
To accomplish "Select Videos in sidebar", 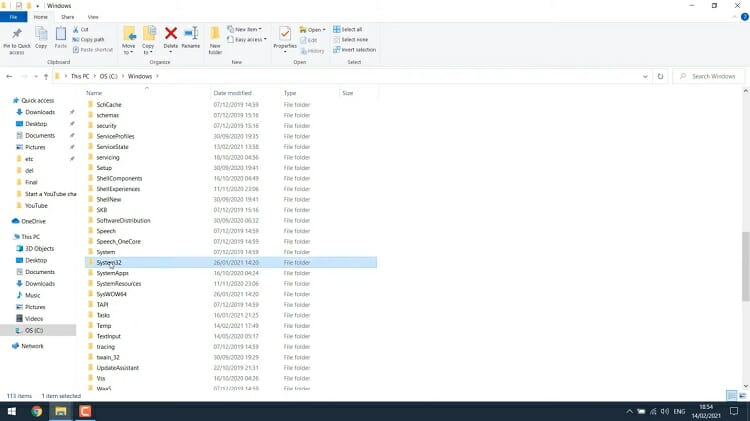I will coord(34,319).
